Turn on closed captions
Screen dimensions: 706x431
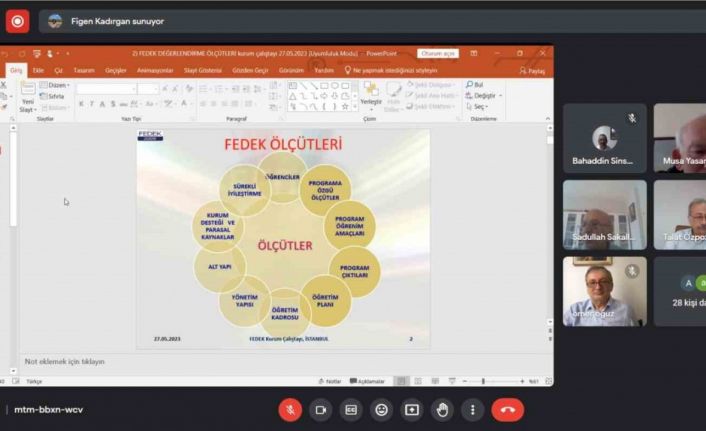point(351,410)
